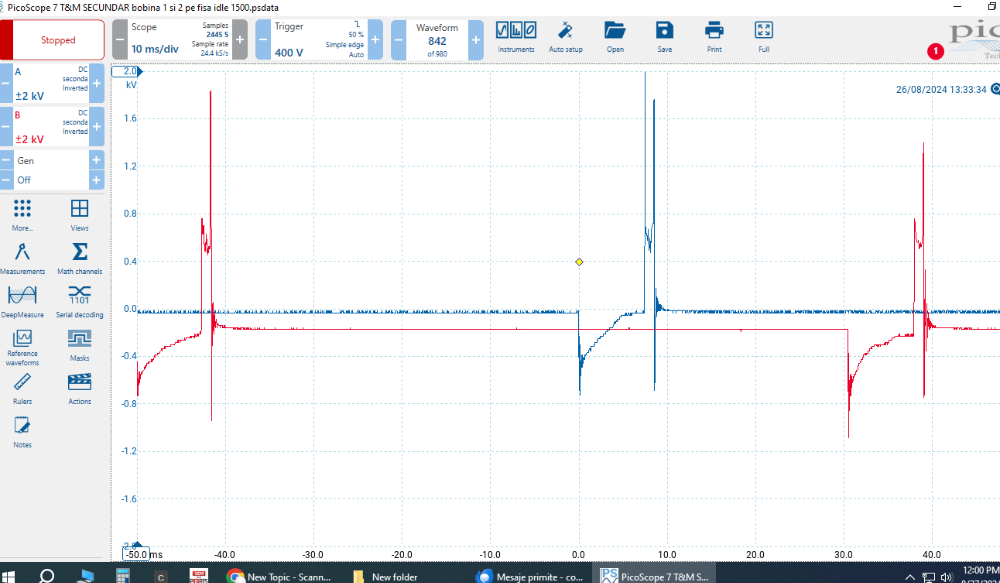
Task: Increase the Scope timebase with plus button
Action: click(x=240, y=40)
